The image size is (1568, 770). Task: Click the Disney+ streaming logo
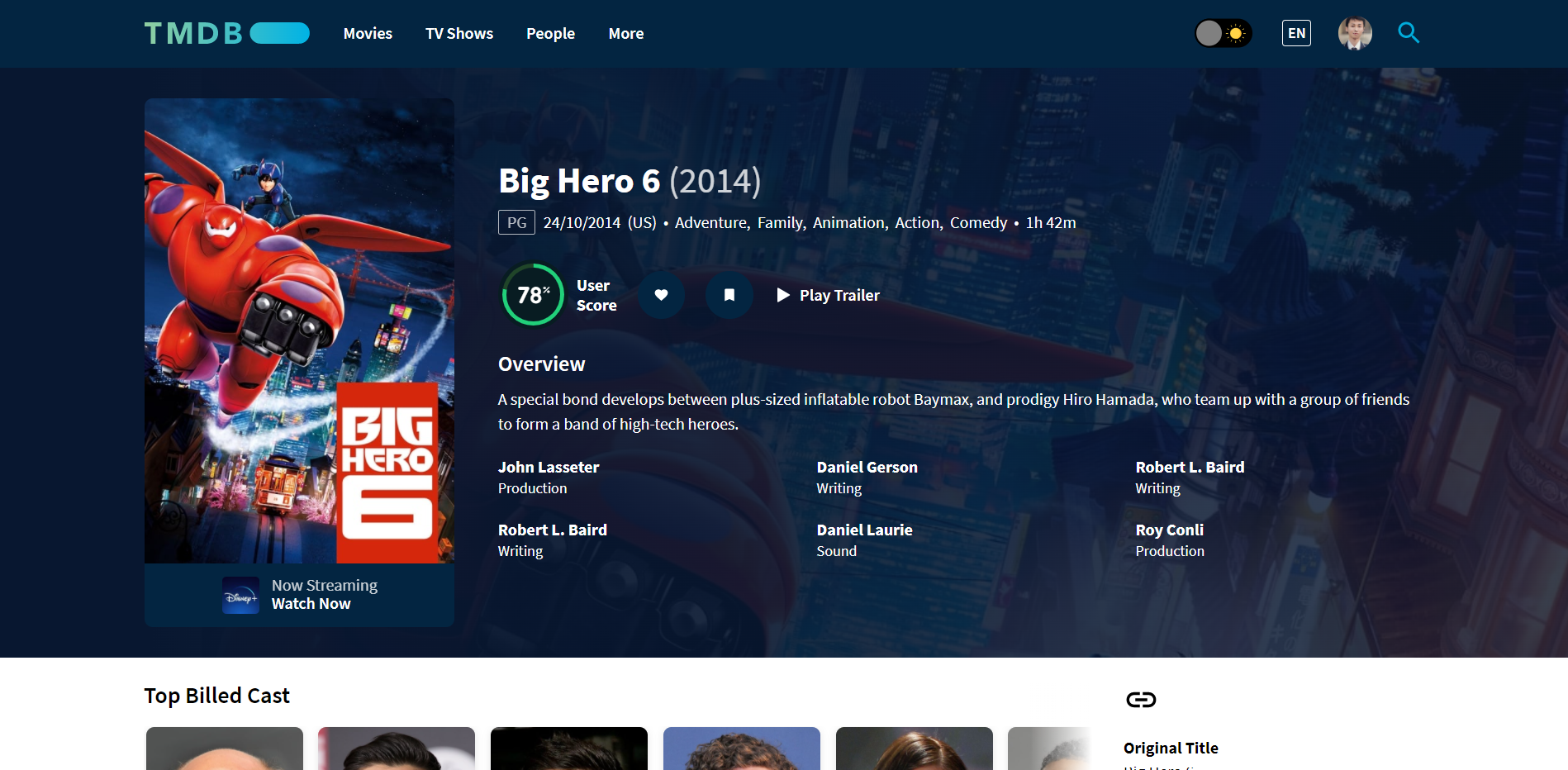(x=240, y=595)
